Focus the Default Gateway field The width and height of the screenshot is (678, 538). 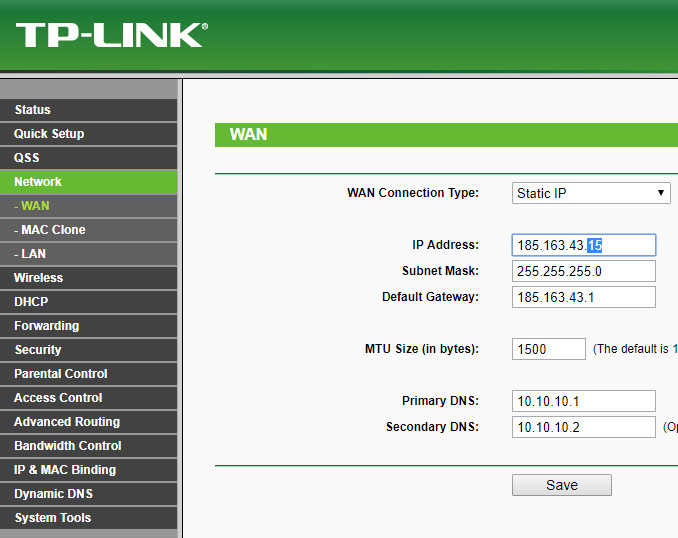pyautogui.click(x=583, y=297)
